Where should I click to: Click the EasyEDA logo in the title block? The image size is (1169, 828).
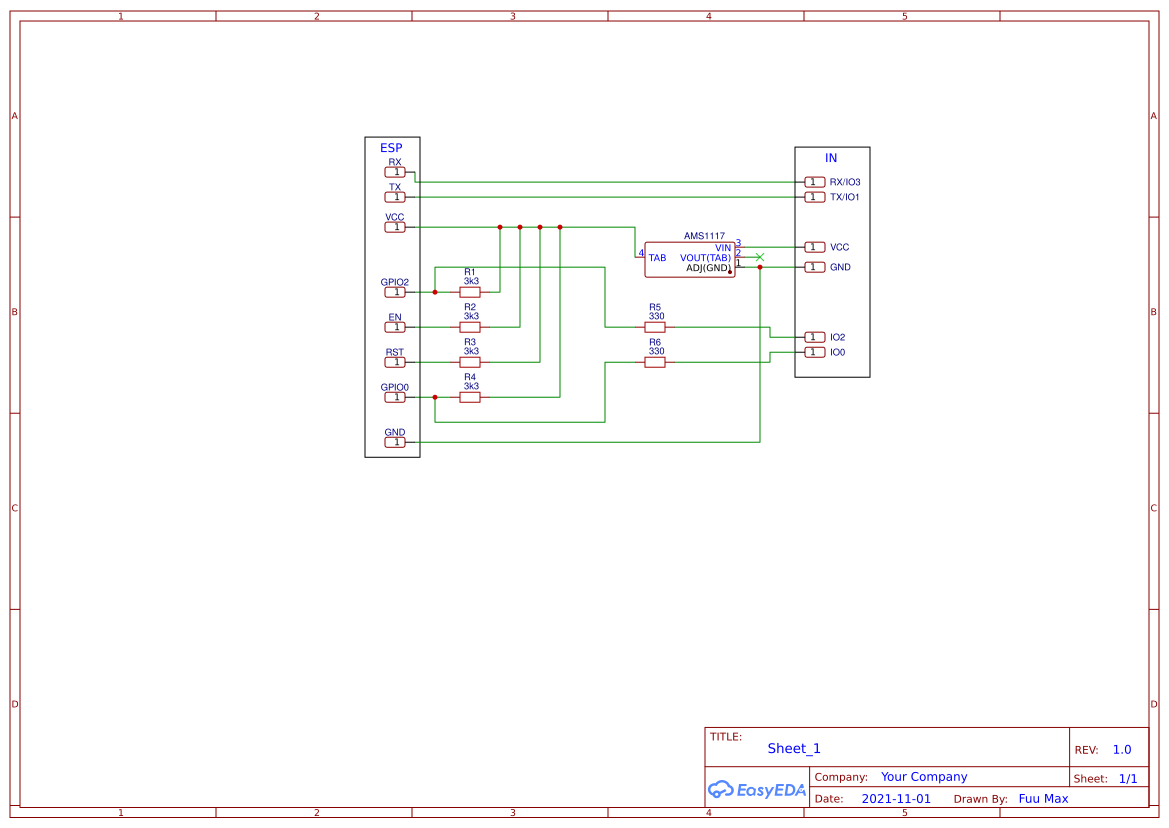click(x=756, y=789)
